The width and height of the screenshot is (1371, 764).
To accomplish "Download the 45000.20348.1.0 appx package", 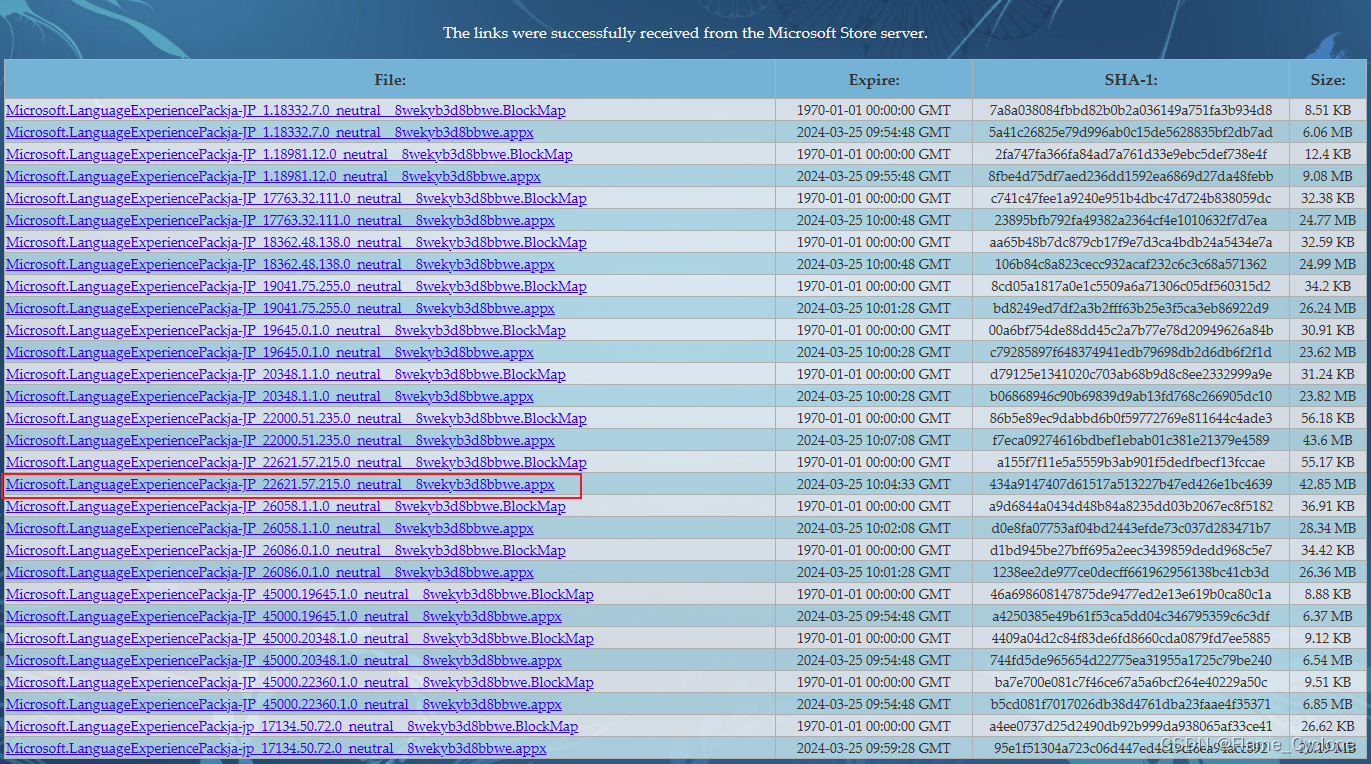I will [284, 660].
